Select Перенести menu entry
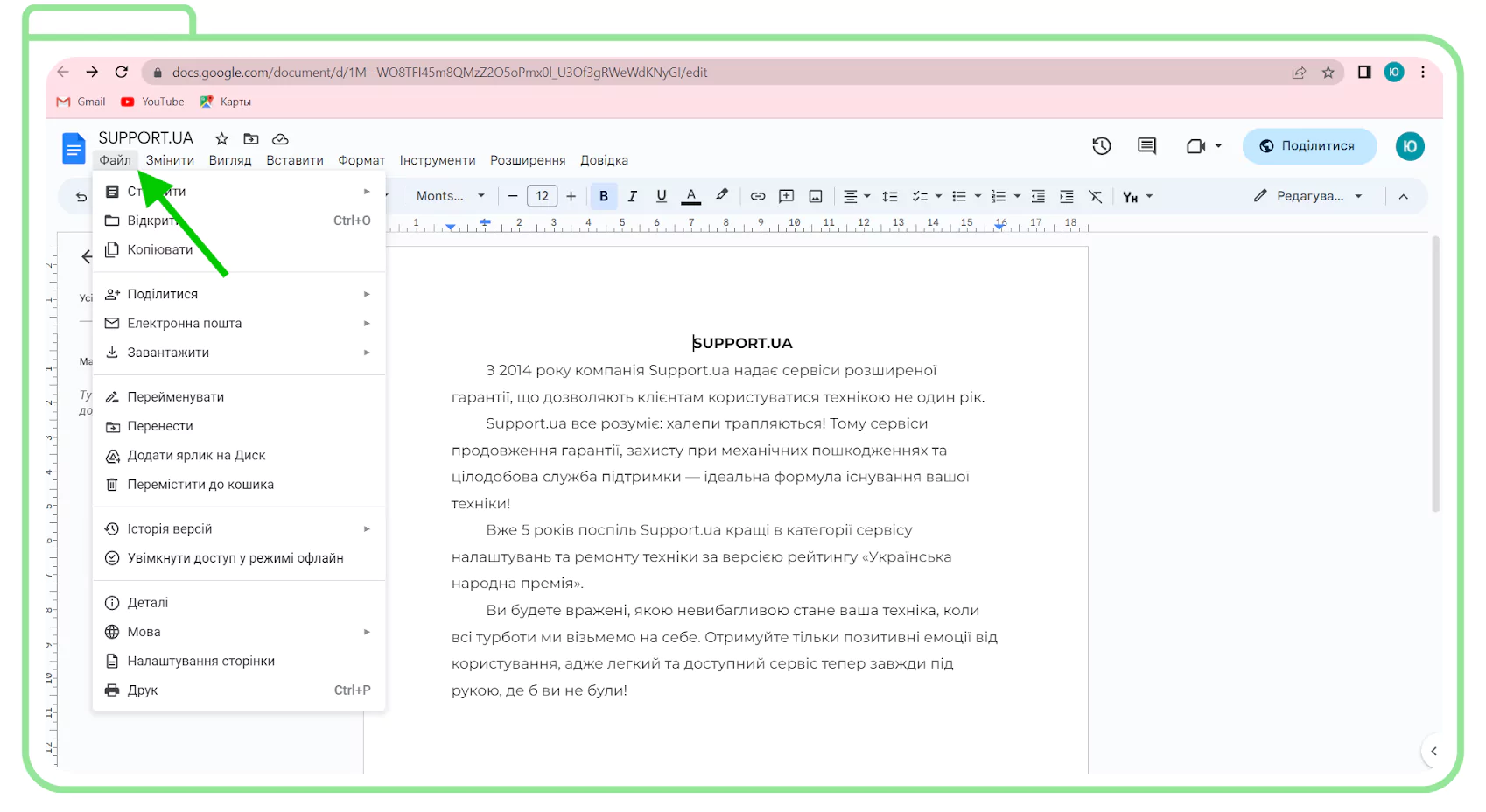This screenshot has height=812, width=1486. (x=239, y=426)
